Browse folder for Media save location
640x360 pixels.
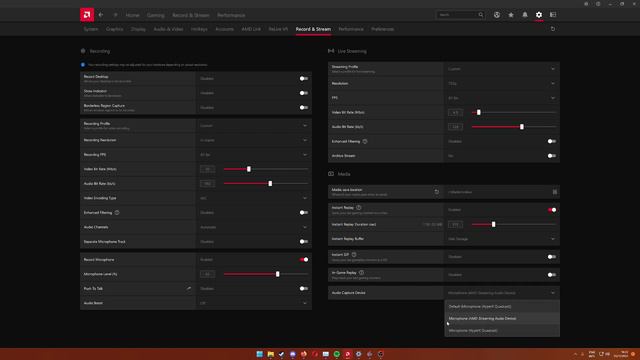[x=555, y=192]
